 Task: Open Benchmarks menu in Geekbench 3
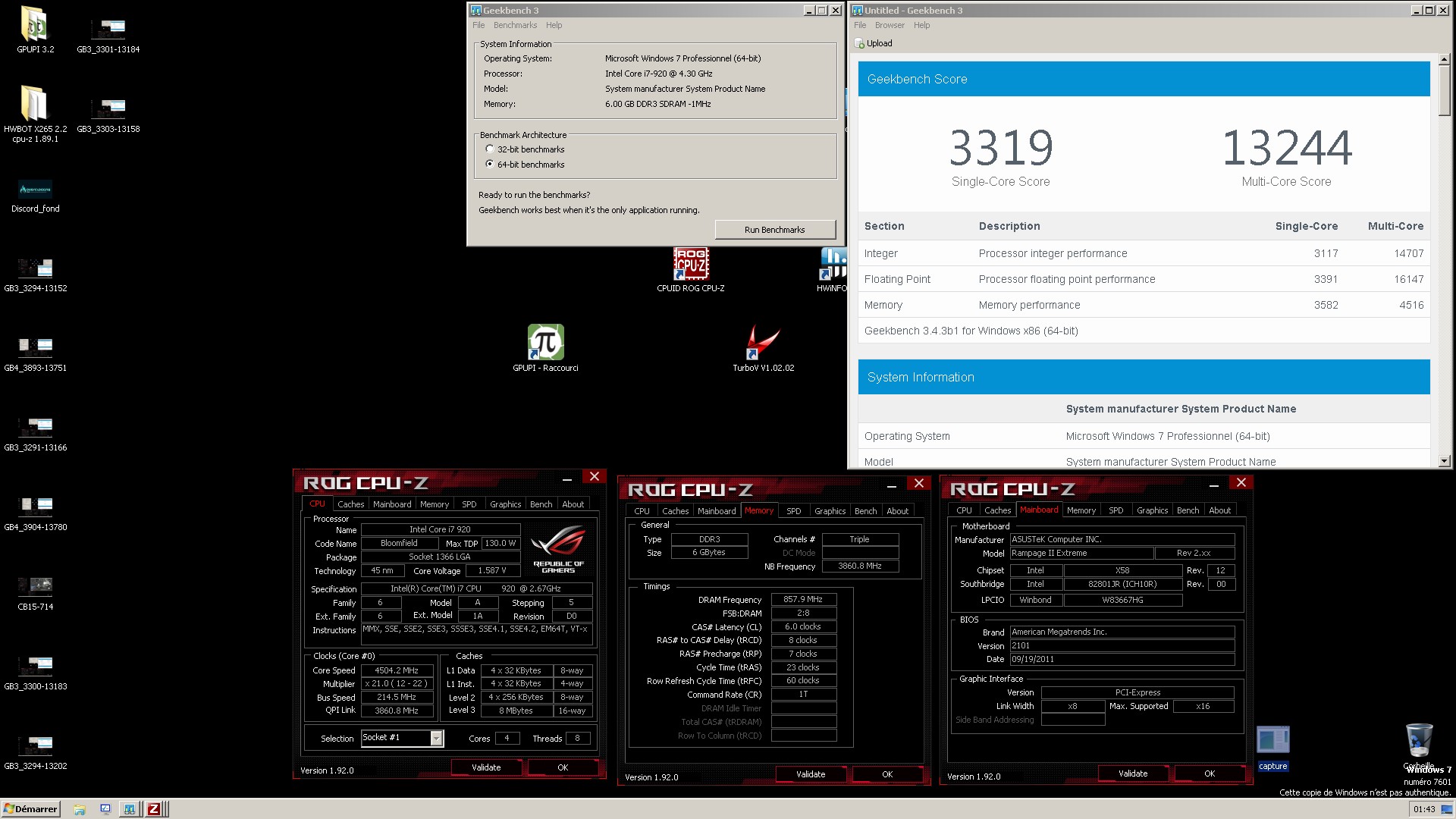point(515,25)
